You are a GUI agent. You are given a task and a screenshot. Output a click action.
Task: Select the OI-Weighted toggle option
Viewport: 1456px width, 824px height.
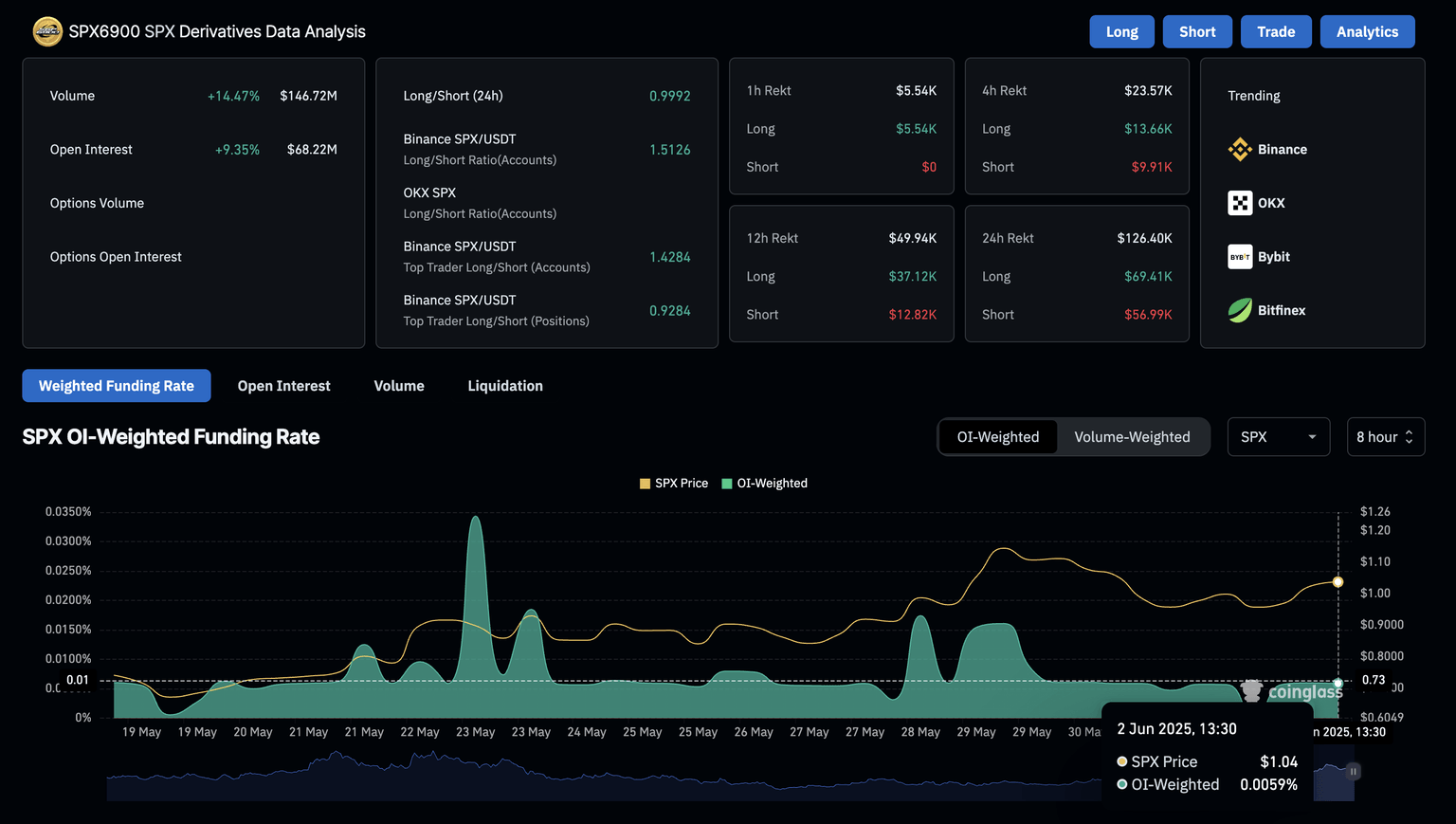coord(997,437)
